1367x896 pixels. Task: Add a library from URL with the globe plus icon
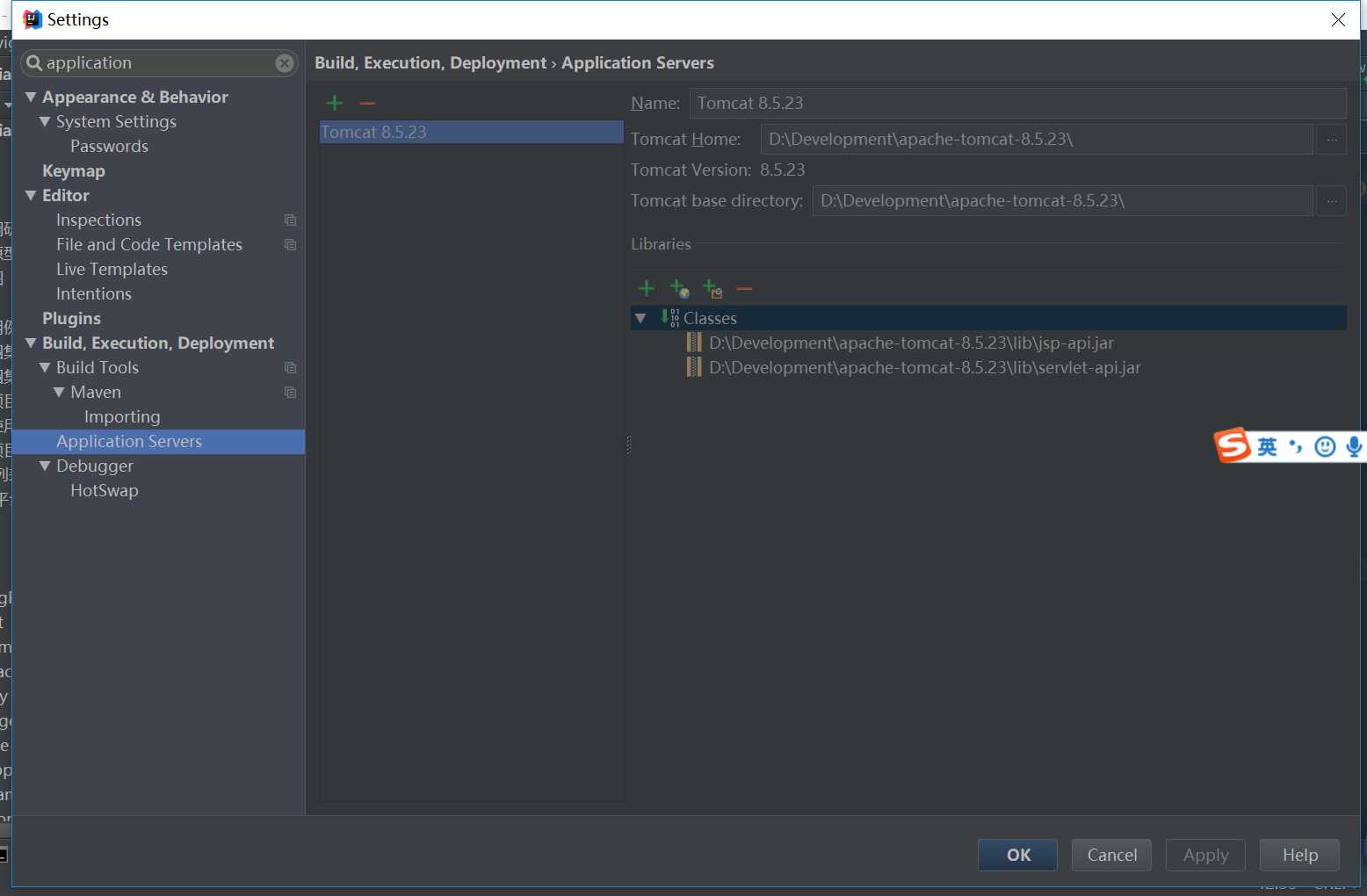click(679, 288)
